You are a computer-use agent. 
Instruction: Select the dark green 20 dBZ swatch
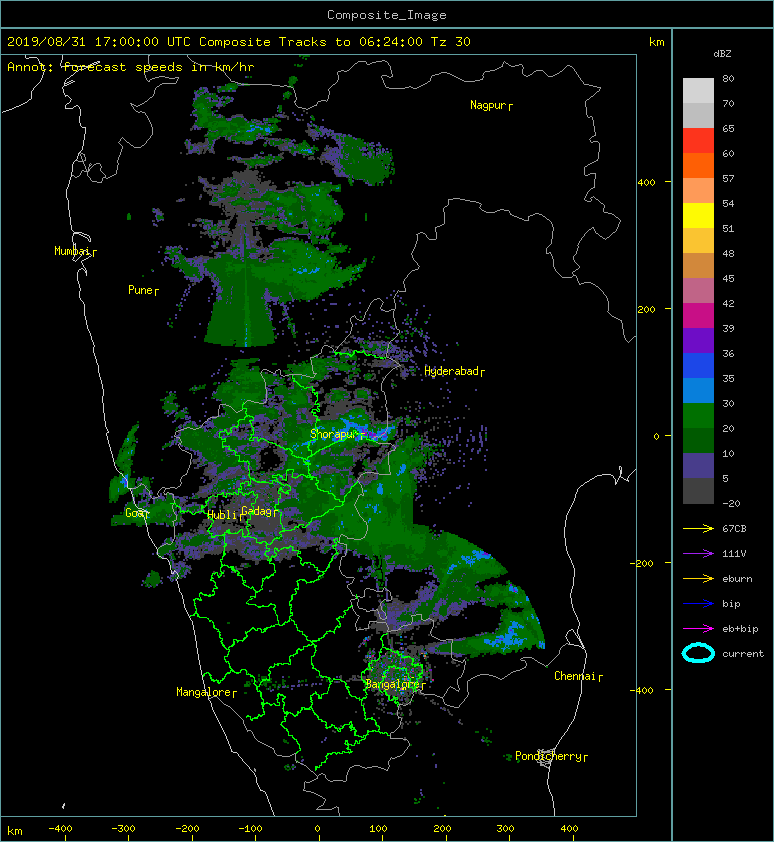[698, 440]
